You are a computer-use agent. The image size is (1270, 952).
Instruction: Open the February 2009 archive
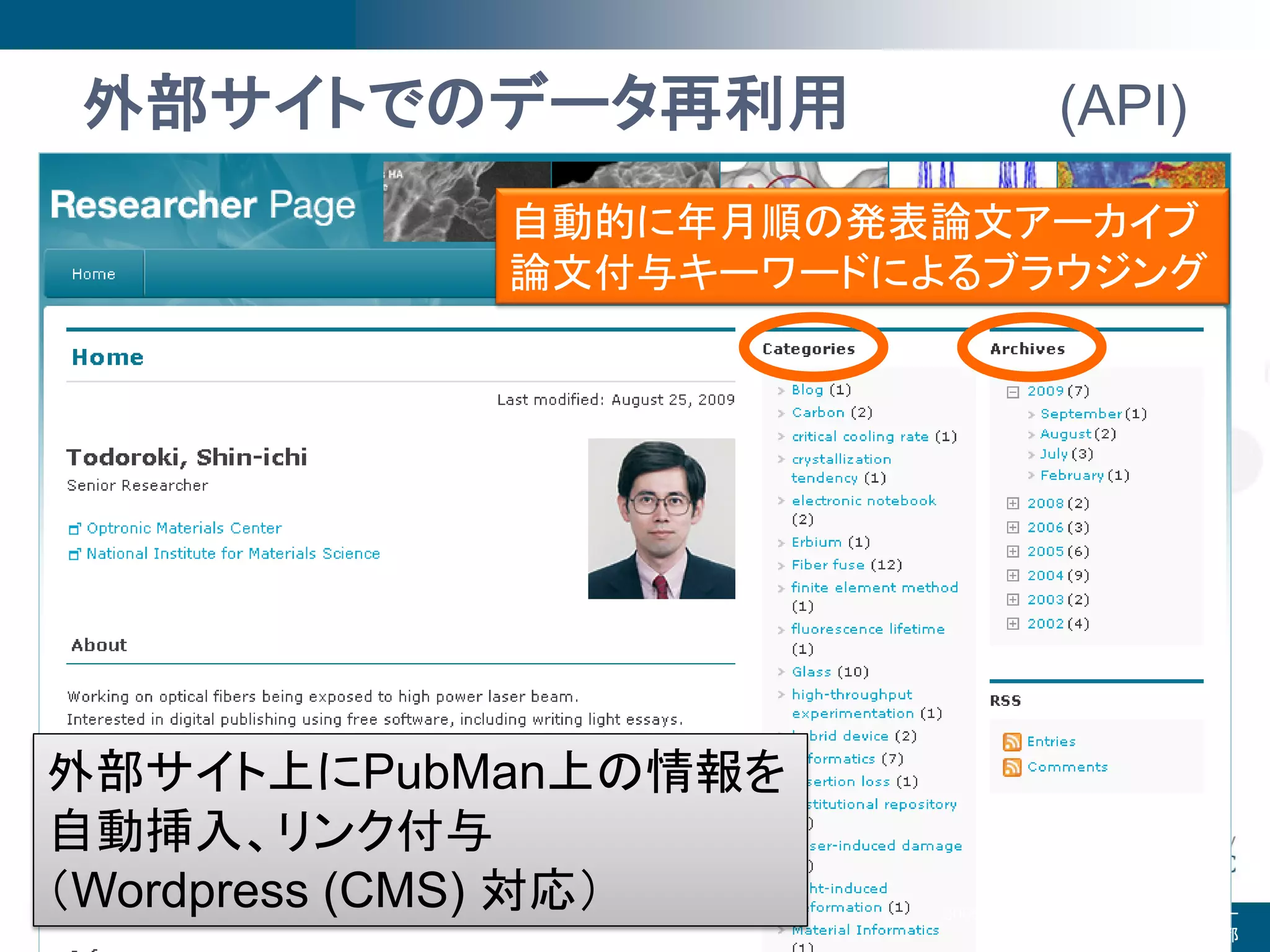point(1073,475)
